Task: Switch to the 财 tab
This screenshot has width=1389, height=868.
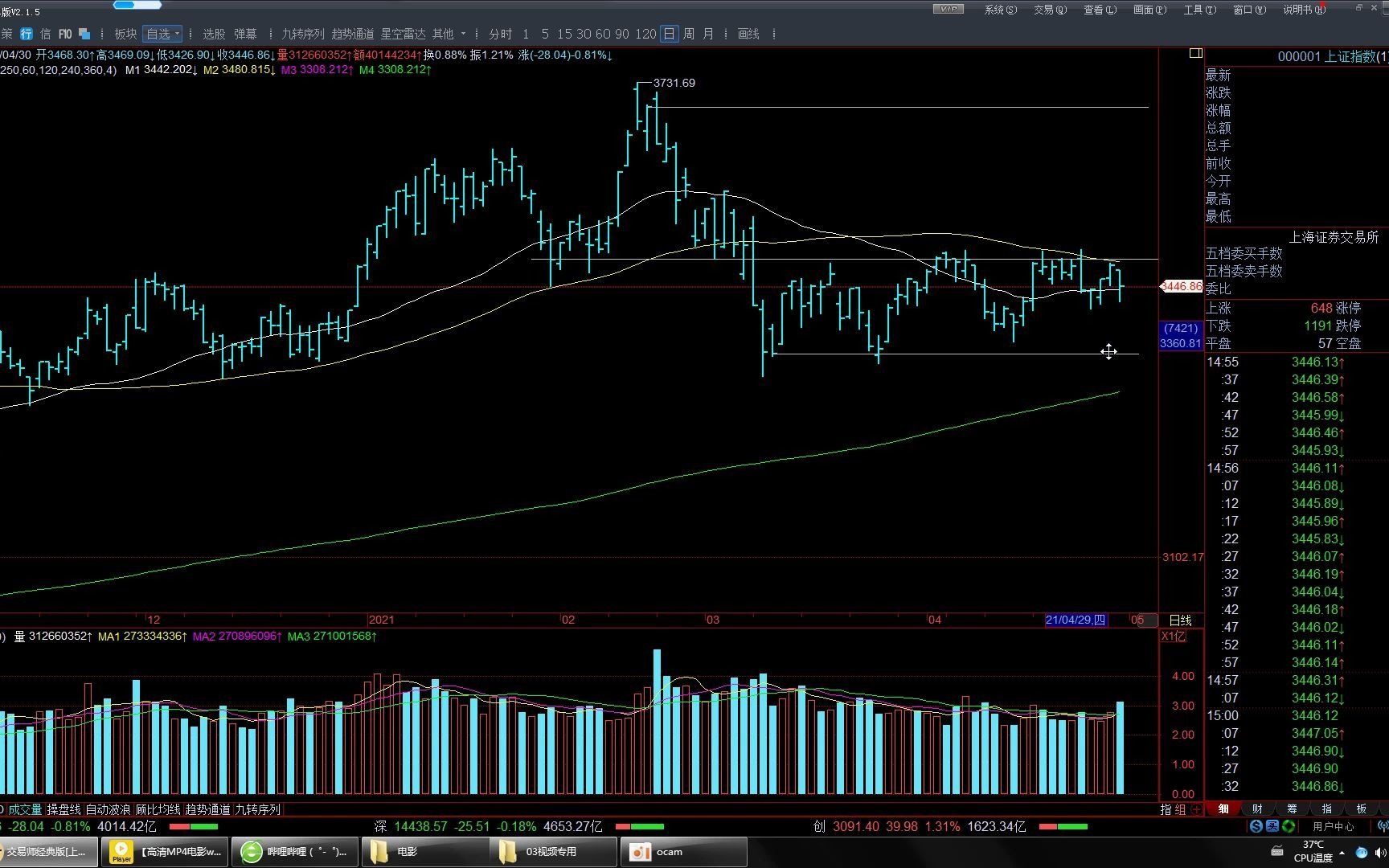Action: click(x=1257, y=809)
